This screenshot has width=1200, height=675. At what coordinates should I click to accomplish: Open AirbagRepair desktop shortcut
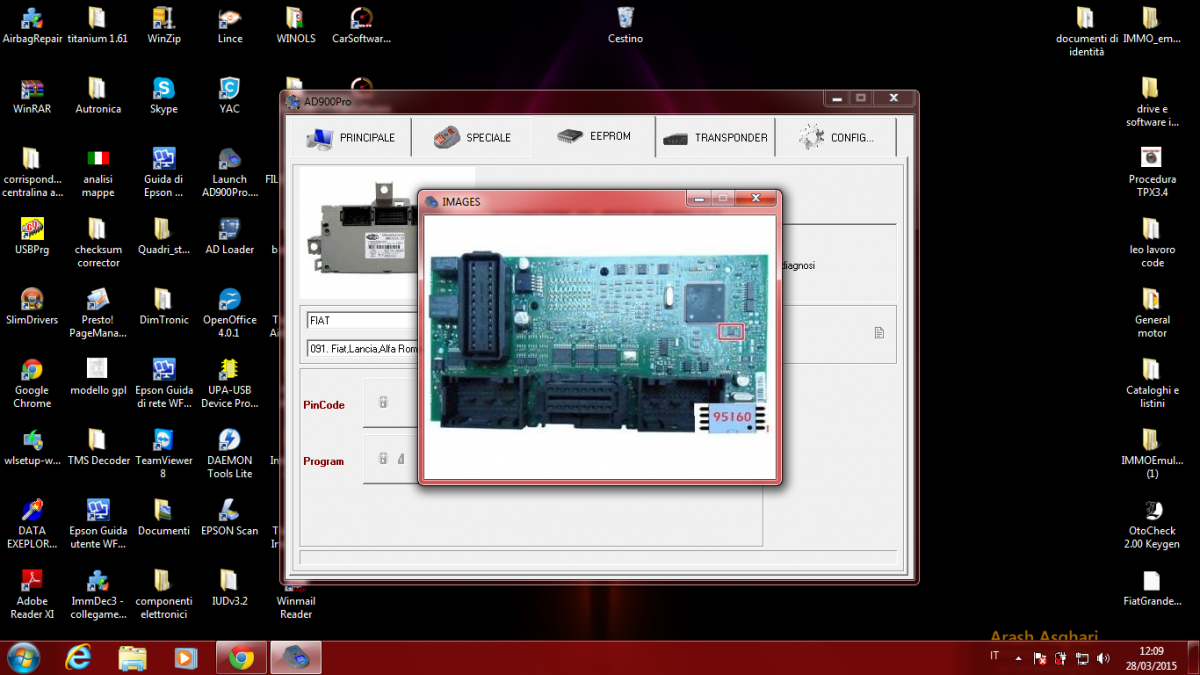pos(31,25)
